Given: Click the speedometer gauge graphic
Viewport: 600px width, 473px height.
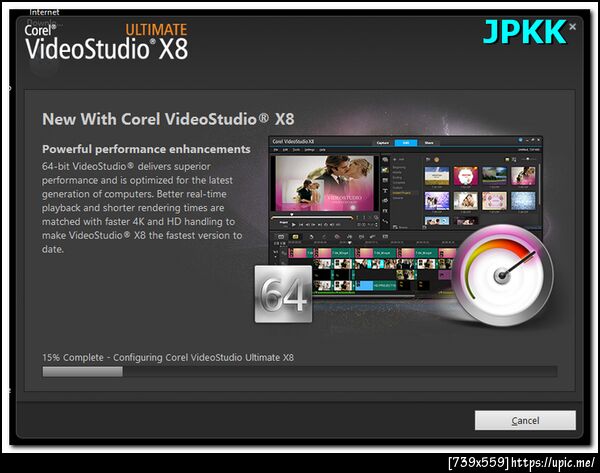Looking at the screenshot, I should coord(502,275).
